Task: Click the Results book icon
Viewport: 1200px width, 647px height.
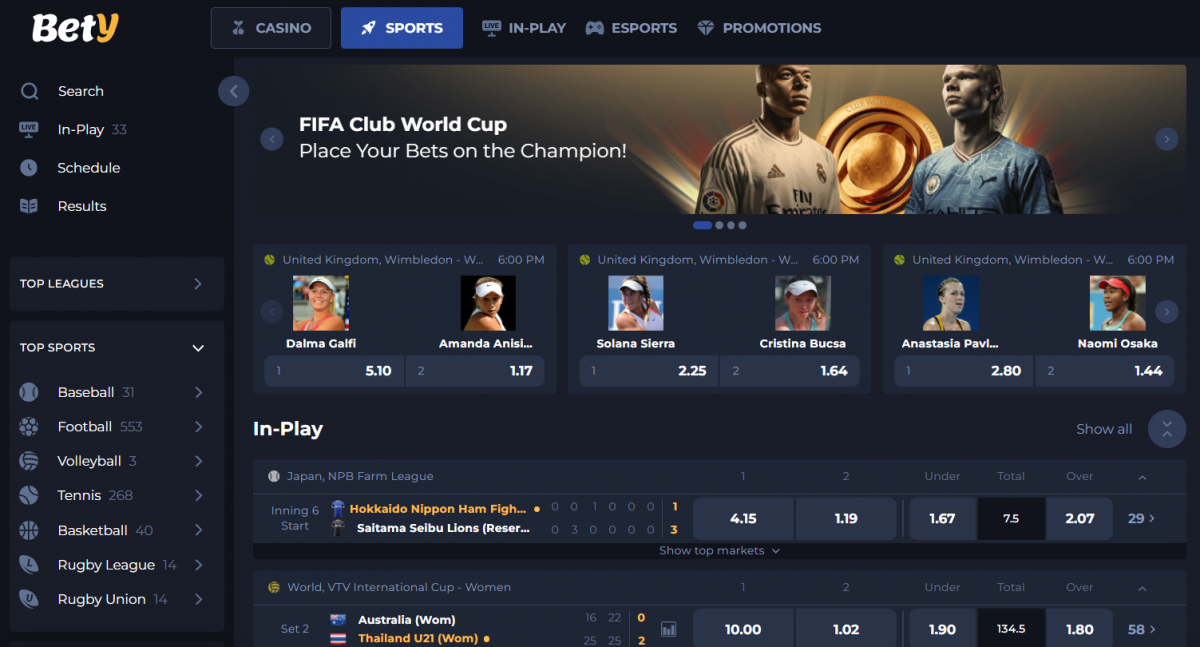Action: pyautogui.click(x=29, y=206)
